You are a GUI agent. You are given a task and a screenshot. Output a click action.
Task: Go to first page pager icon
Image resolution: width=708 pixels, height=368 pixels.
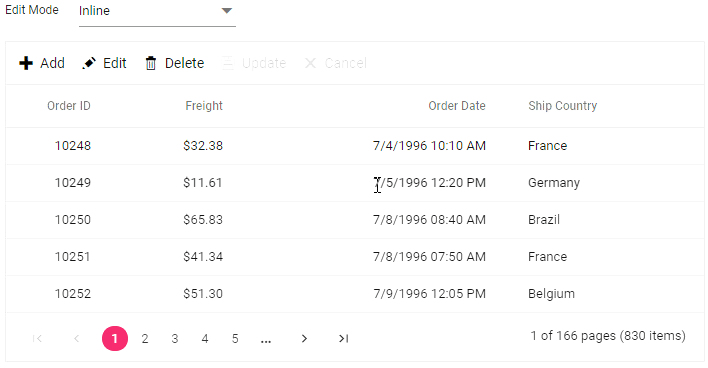click(x=37, y=339)
